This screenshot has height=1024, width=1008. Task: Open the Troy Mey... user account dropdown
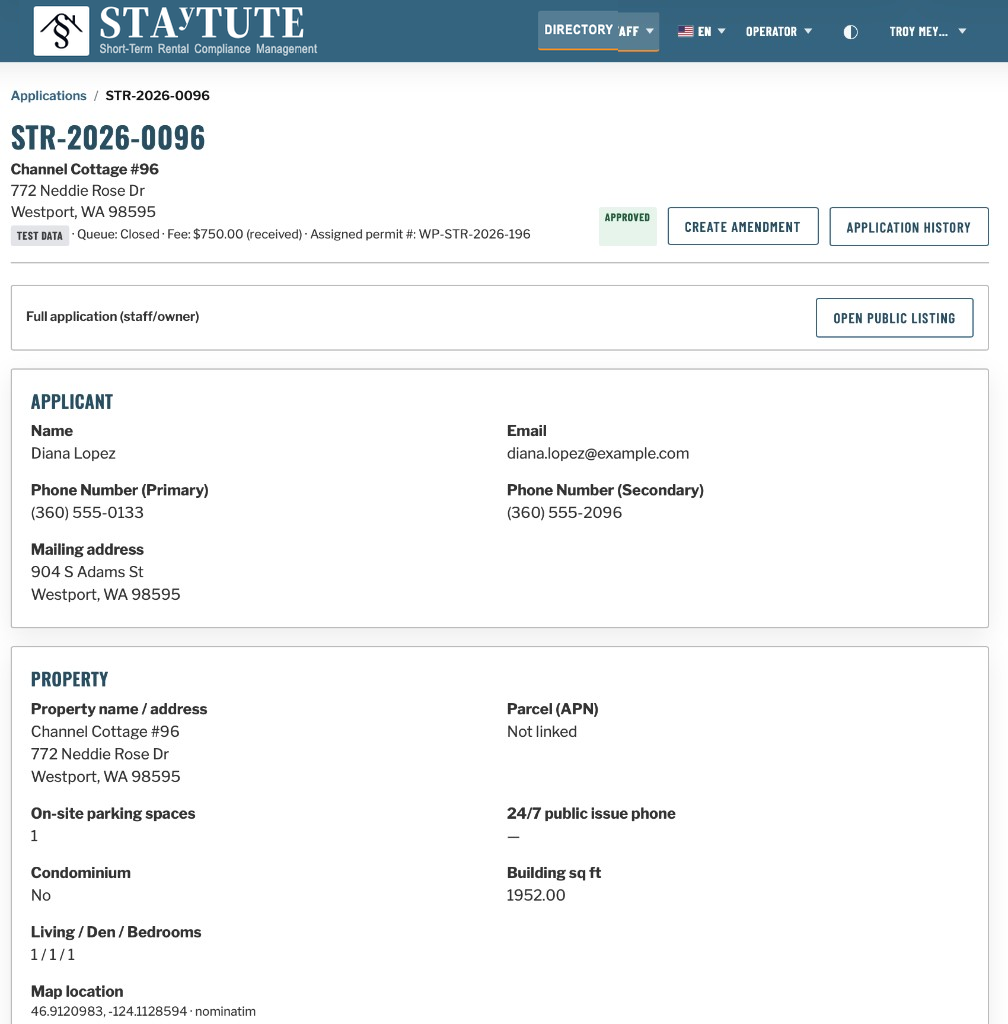[x=927, y=31]
